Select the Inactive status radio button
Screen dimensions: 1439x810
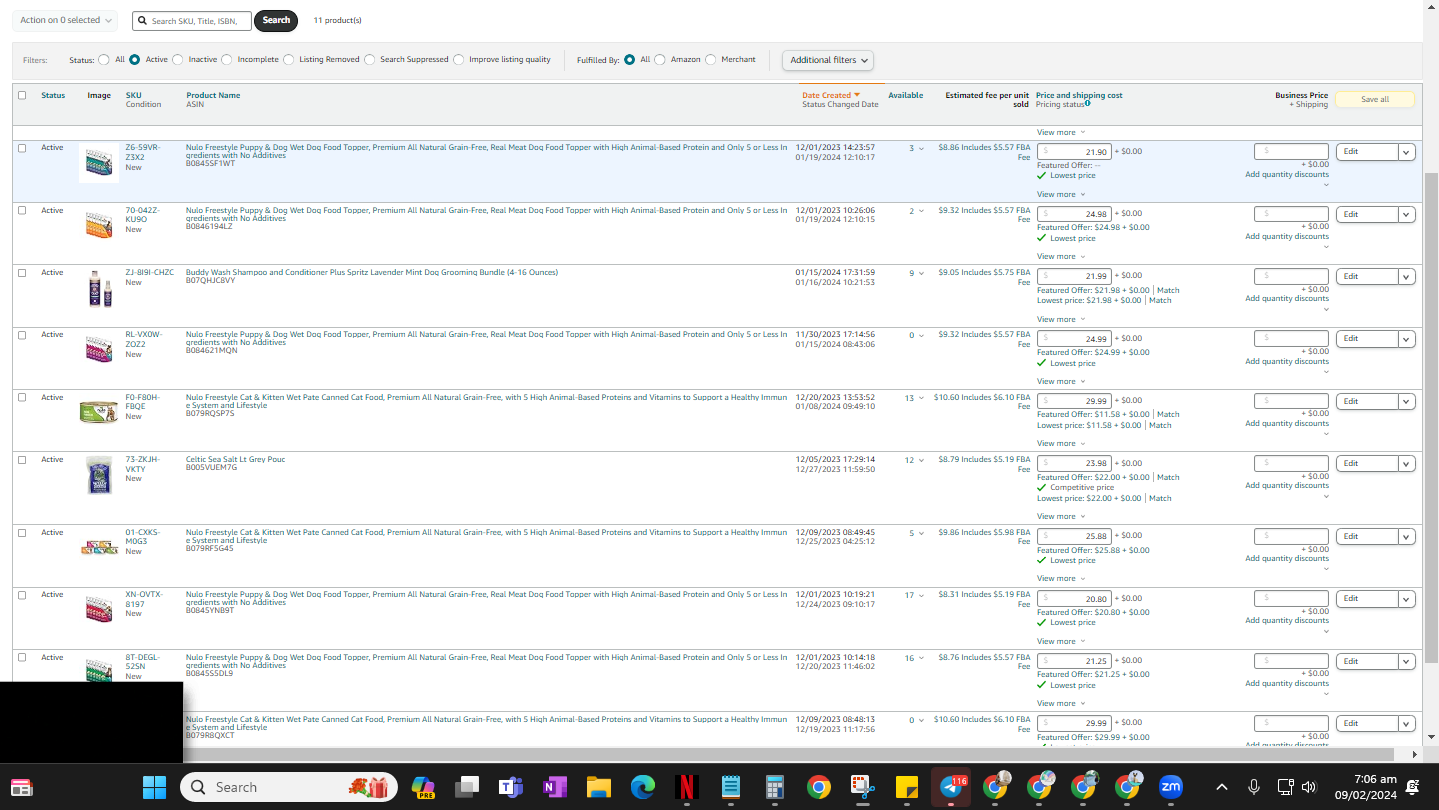point(178,60)
